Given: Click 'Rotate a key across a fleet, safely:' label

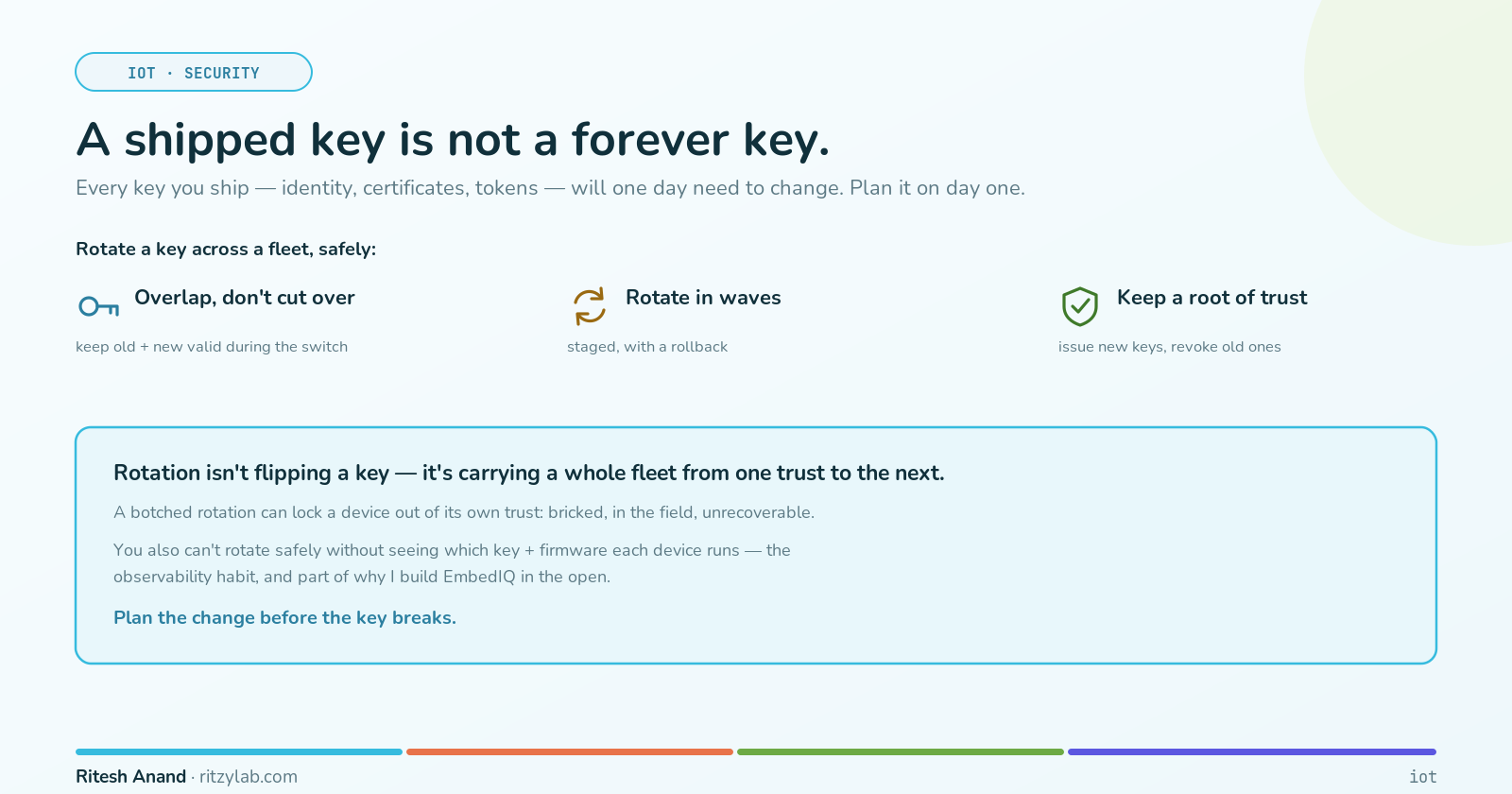Looking at the screenshot, I should click(226, 249).
